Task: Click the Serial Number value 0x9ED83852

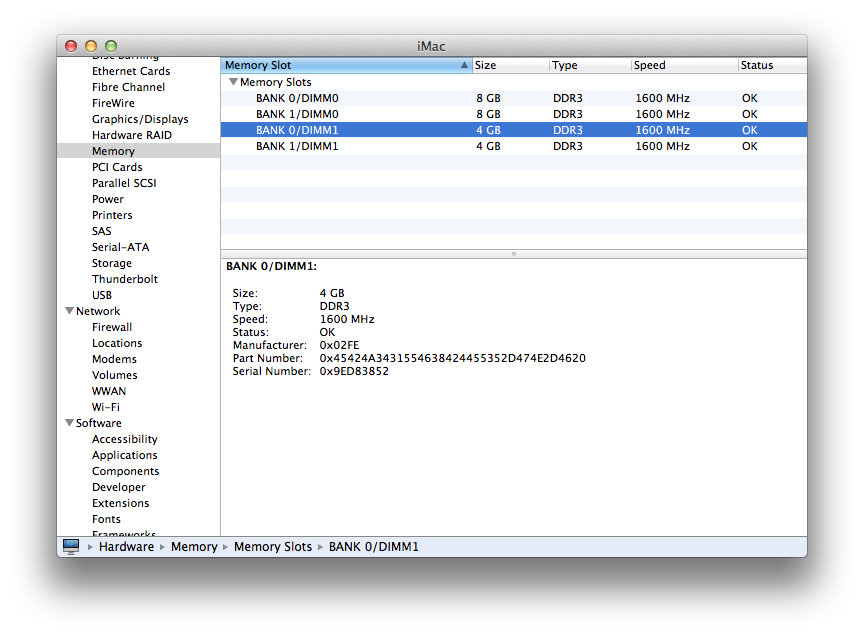Action: [x=354, y=371]
